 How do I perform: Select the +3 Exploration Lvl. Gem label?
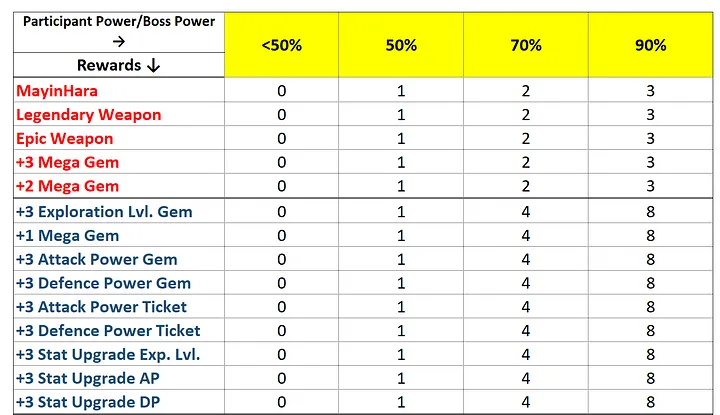pos(104,212)
